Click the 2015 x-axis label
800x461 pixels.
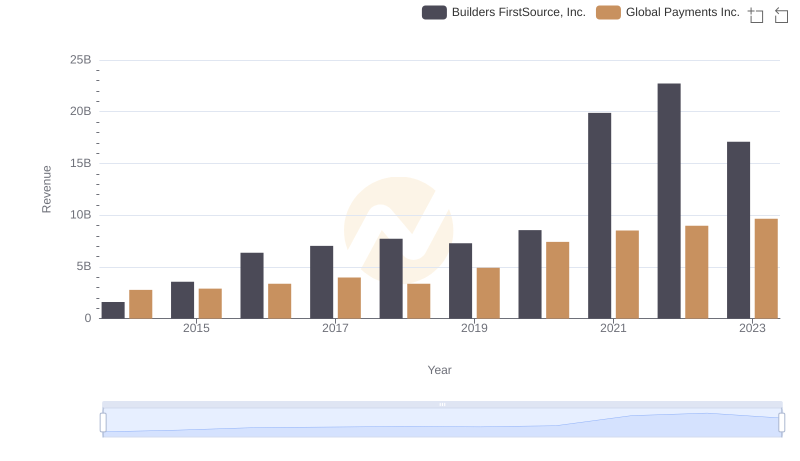(x=196, y=328)
